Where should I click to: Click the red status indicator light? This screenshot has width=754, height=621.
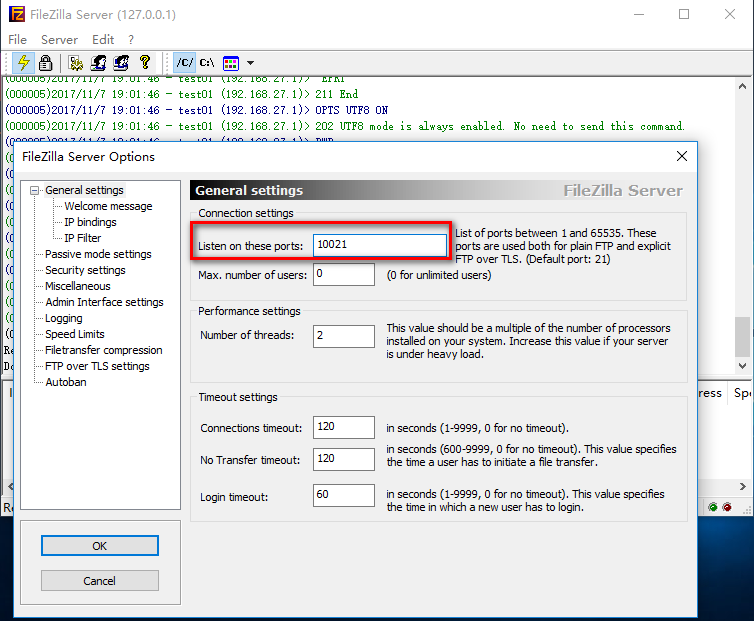click(727, 507)
